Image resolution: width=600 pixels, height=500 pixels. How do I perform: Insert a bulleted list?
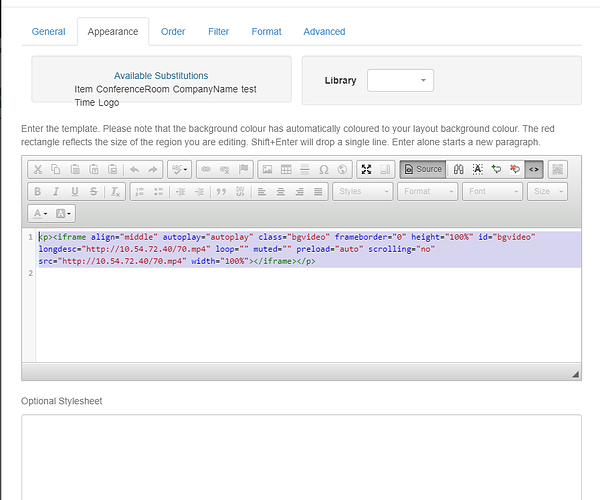coord(158,192)
